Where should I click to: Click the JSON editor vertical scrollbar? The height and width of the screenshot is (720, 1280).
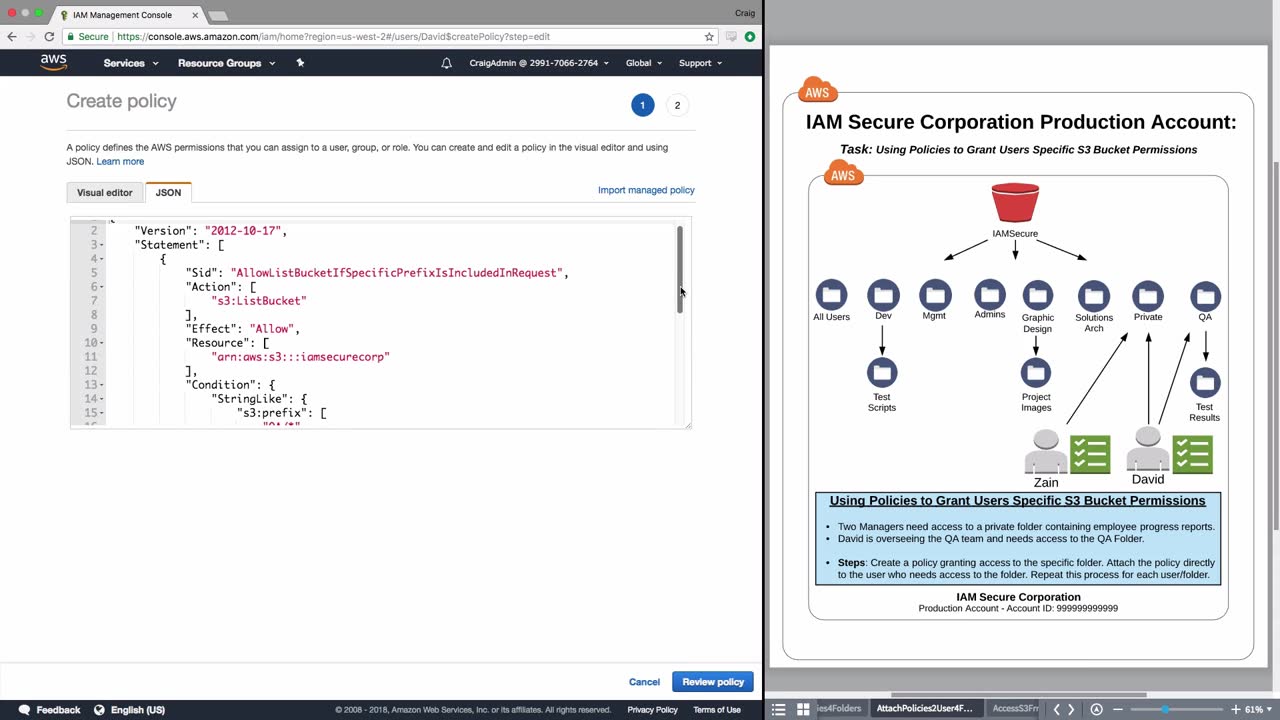[x=680, y=270]
